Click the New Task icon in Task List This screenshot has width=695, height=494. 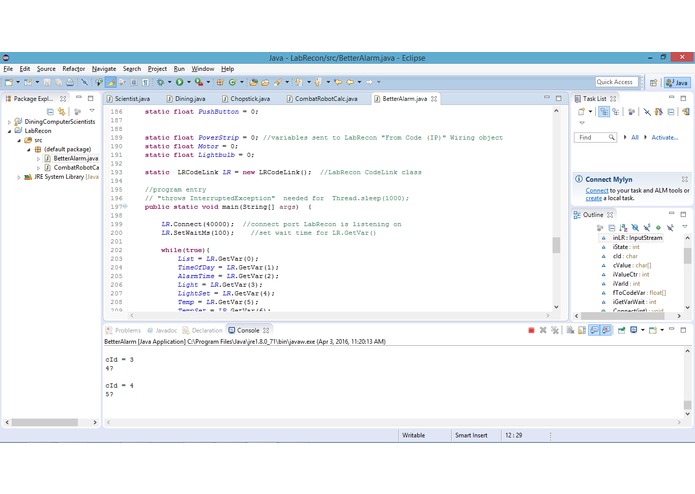(582, 112)
